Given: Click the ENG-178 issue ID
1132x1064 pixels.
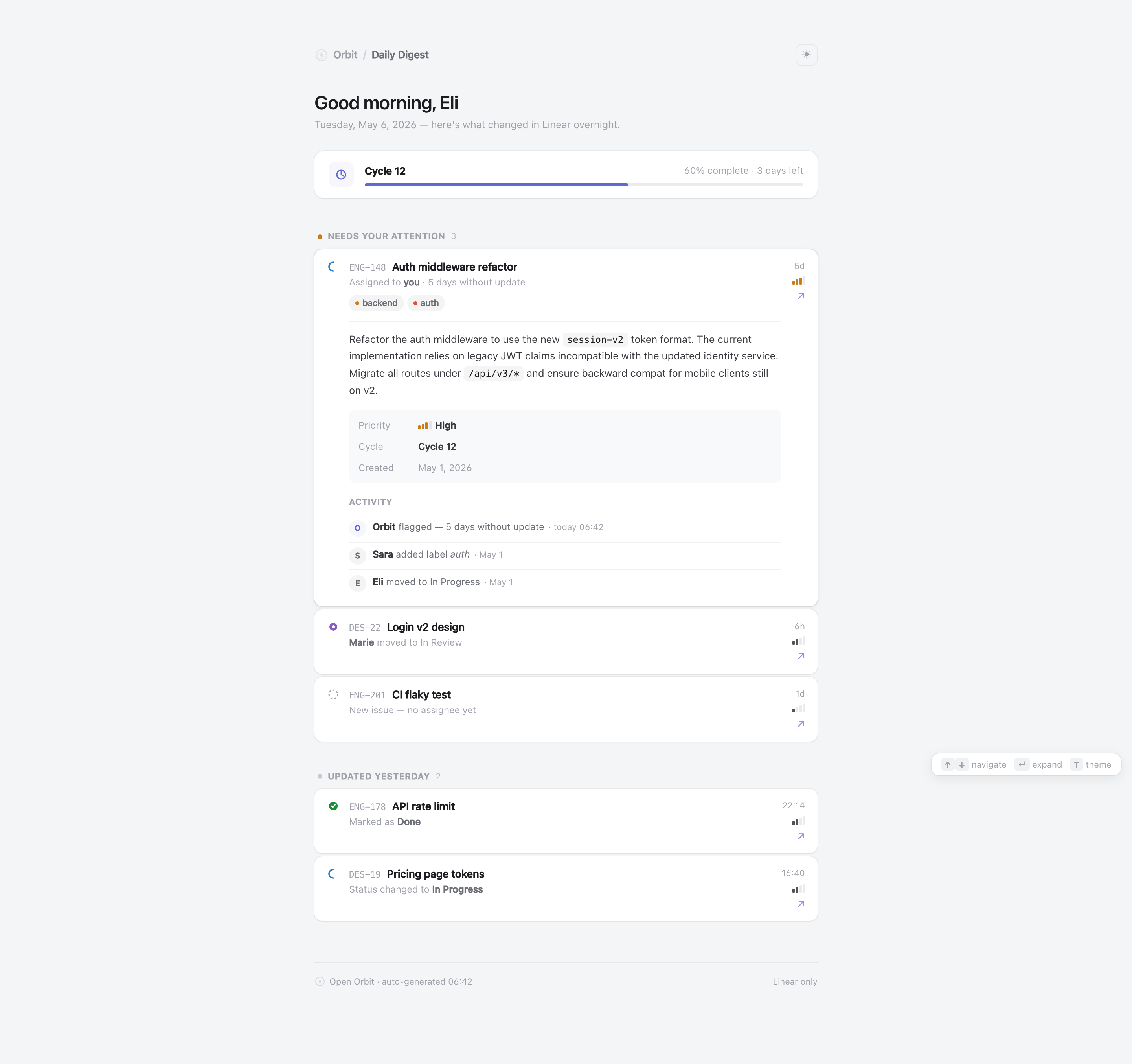Looking at the screenshot, I should click(x=367, y=807).
